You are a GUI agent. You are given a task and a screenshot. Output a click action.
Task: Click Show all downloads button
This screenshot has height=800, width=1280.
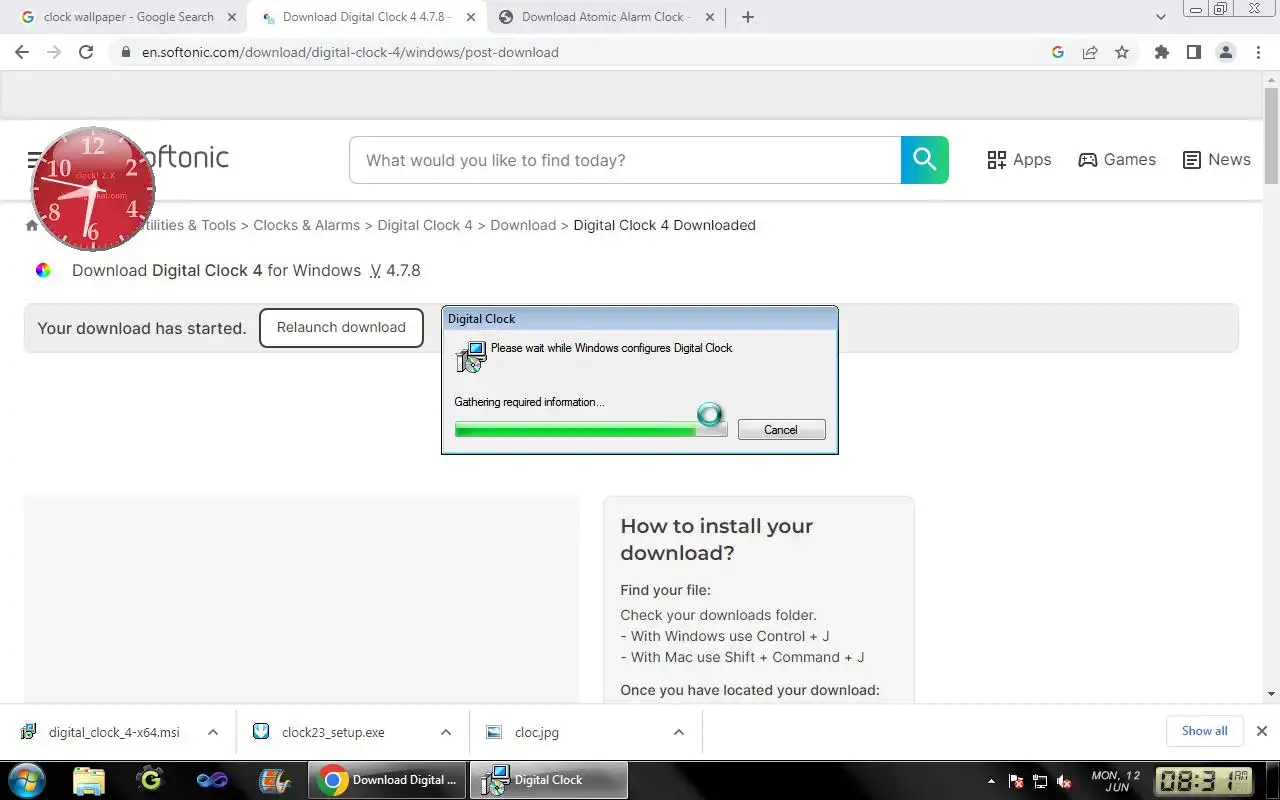(1204, 731)
